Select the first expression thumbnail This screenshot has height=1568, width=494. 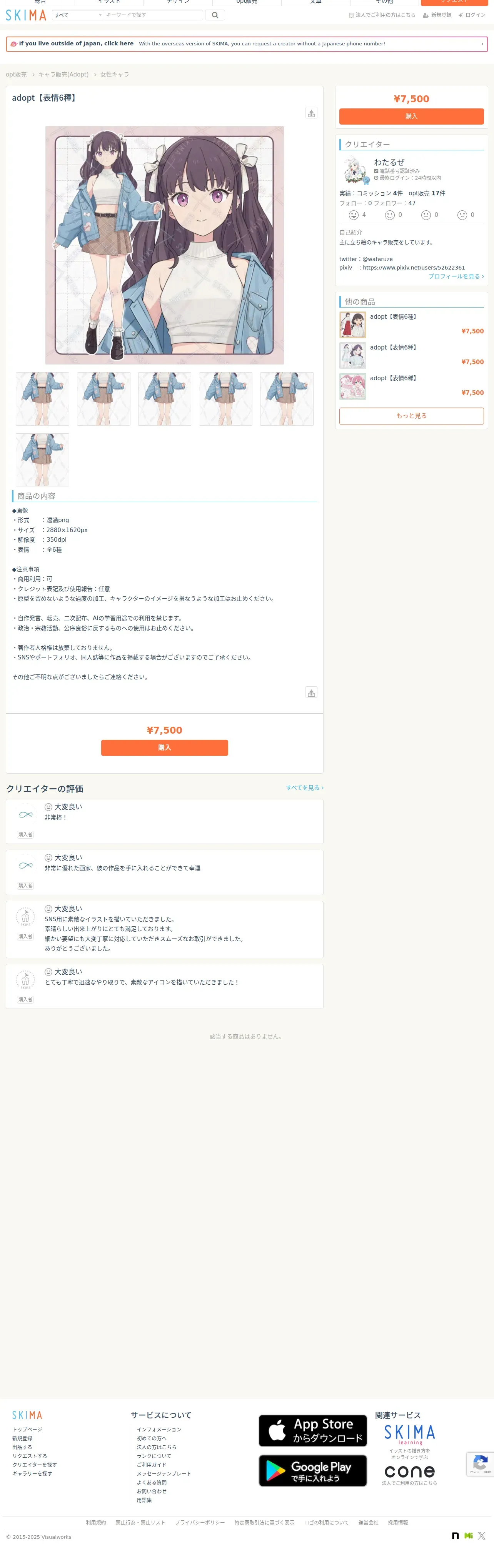point(43,399)
